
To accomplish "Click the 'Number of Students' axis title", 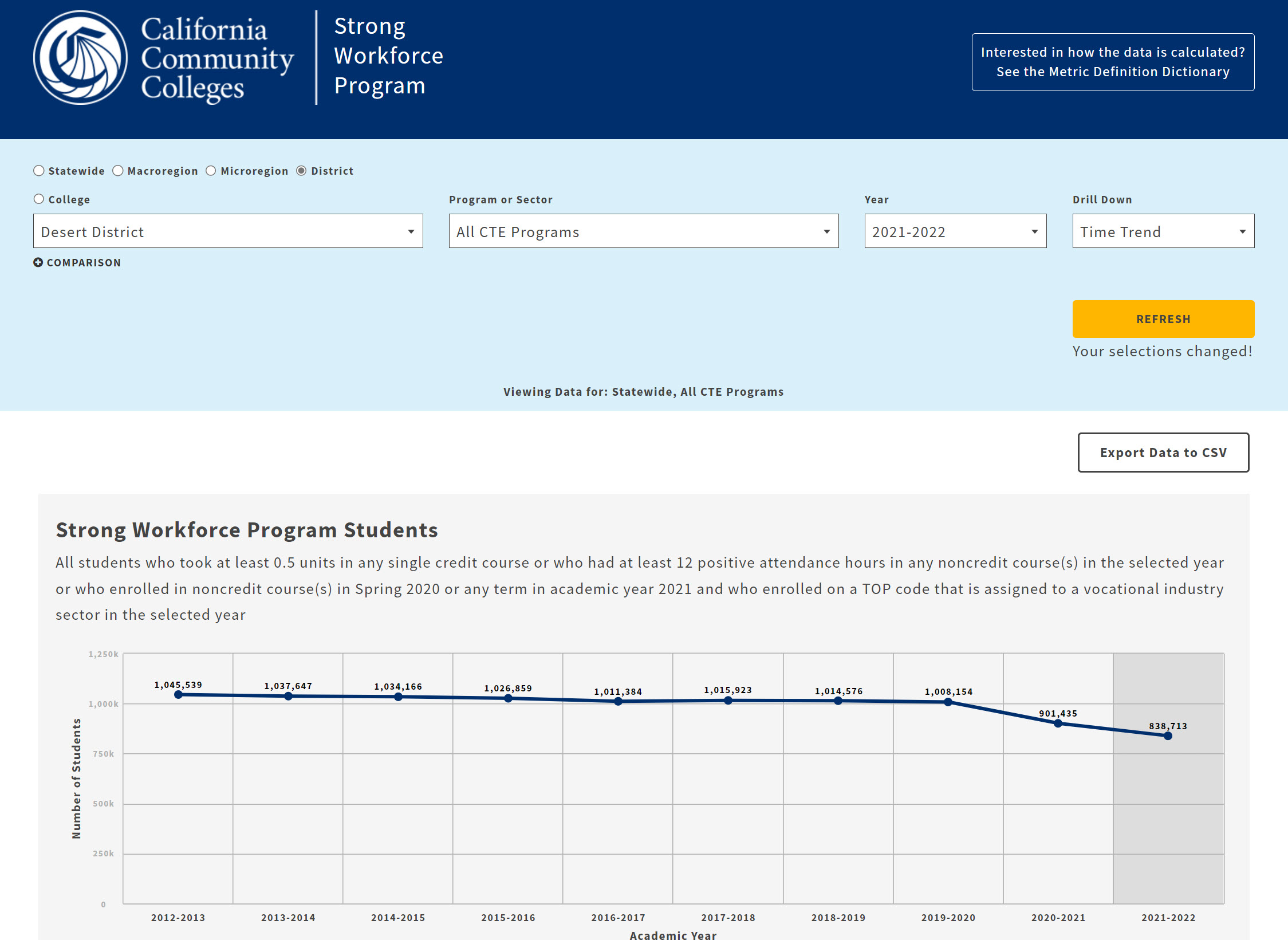I will point(77,778).
